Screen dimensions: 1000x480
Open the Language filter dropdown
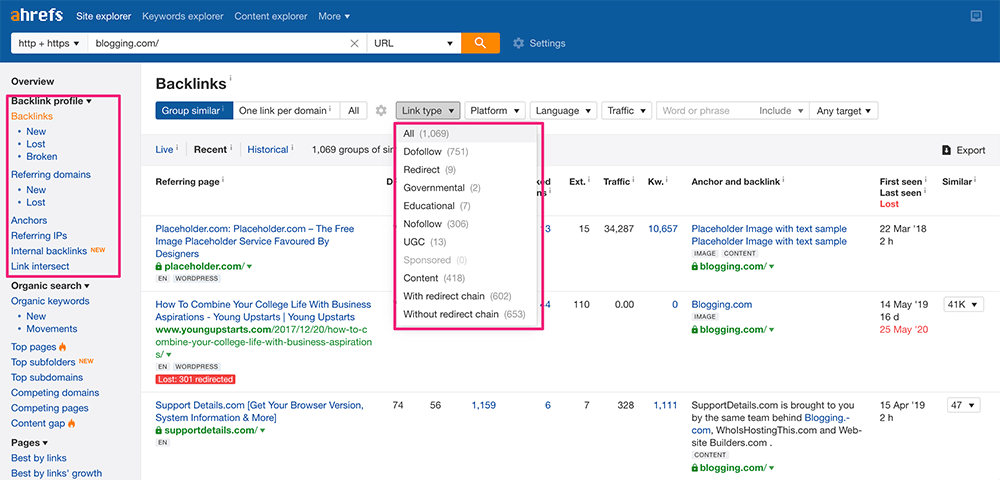pyautogui.click(x=563, y=111)
